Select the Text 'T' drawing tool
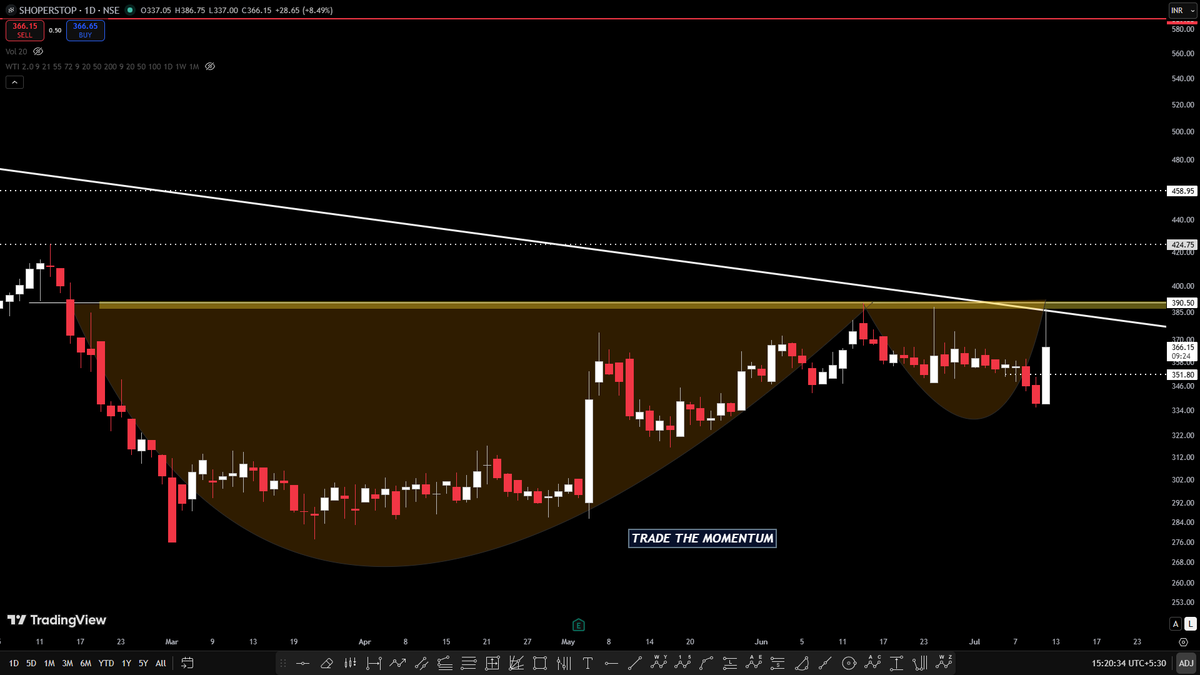Screen dimensions: 1200x675 (x=587, y=662)
